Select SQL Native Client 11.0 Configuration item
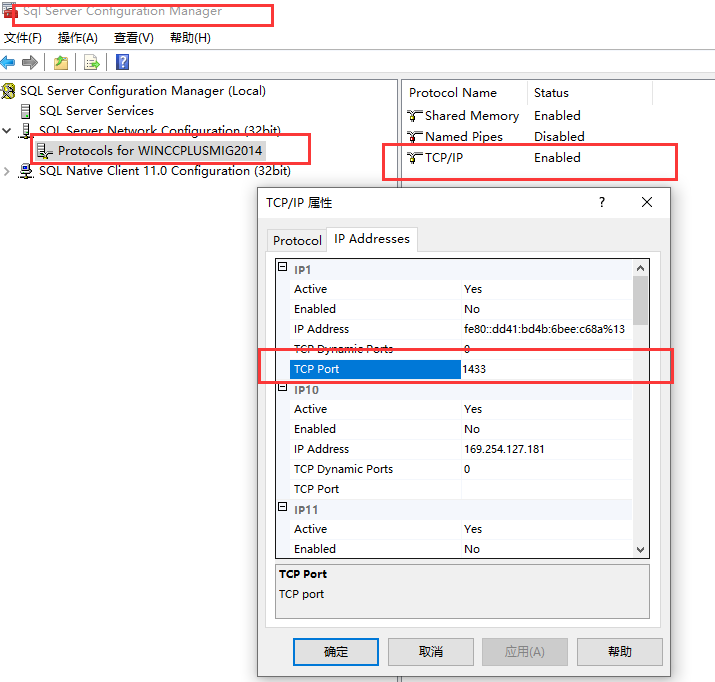This screenshot has width=715, height=682. [x=165, y=171]
